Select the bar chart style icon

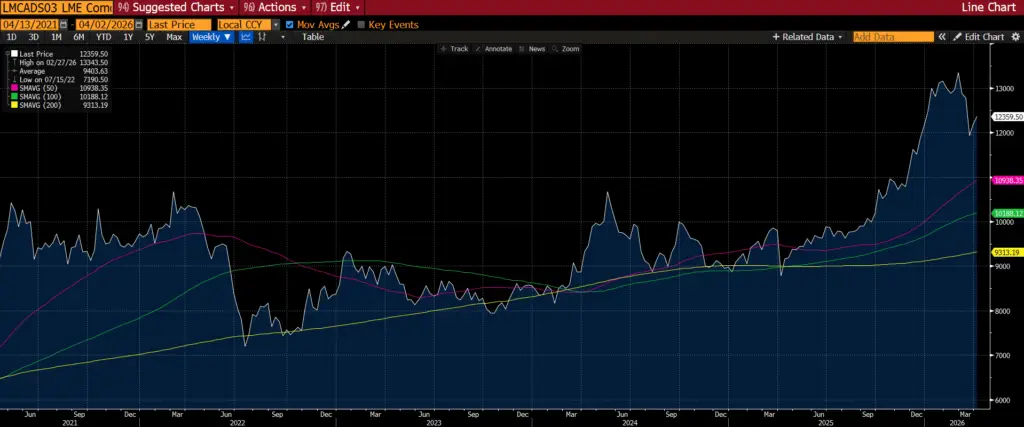point(262,37)
